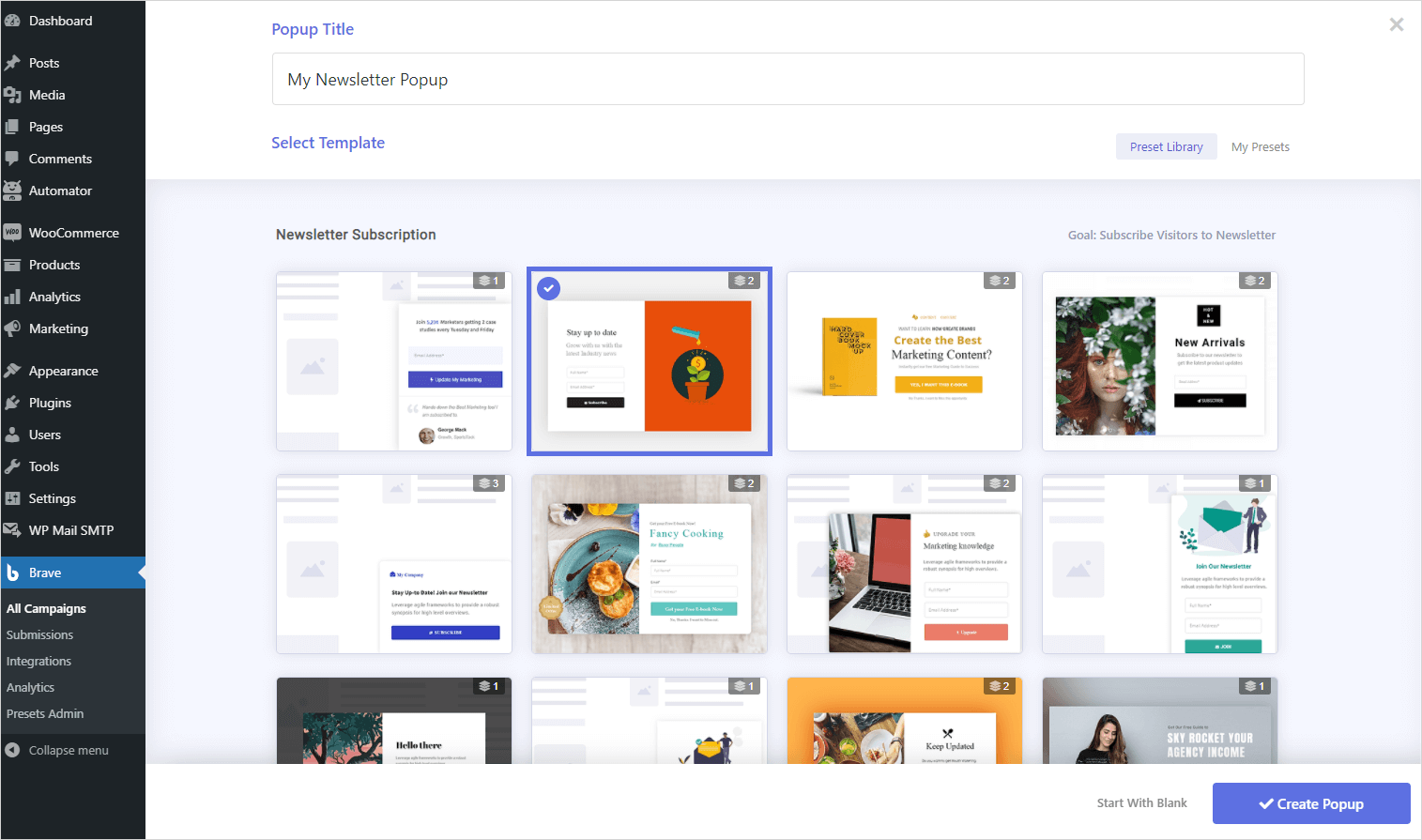Click the Plugins plug icon
This screenshot has width=1422, height=840.
[12, 403]
